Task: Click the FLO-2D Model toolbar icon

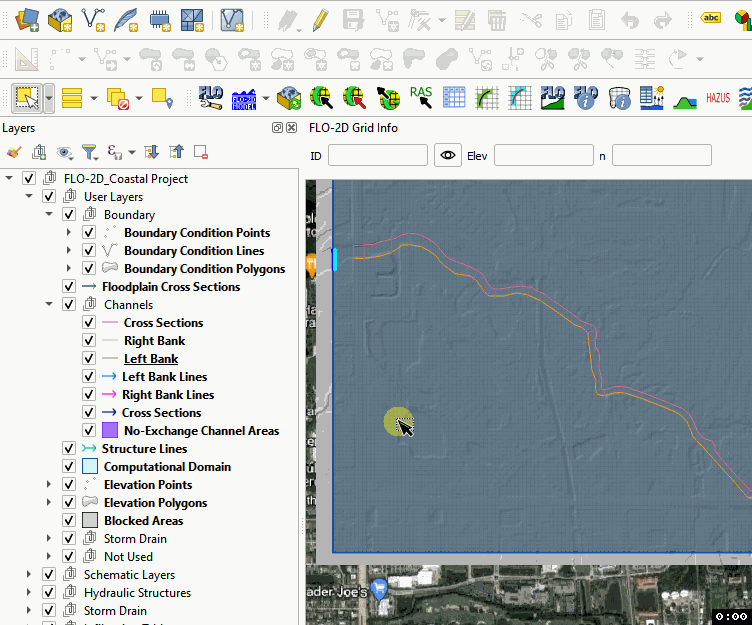Action: (x=244, y=98)
